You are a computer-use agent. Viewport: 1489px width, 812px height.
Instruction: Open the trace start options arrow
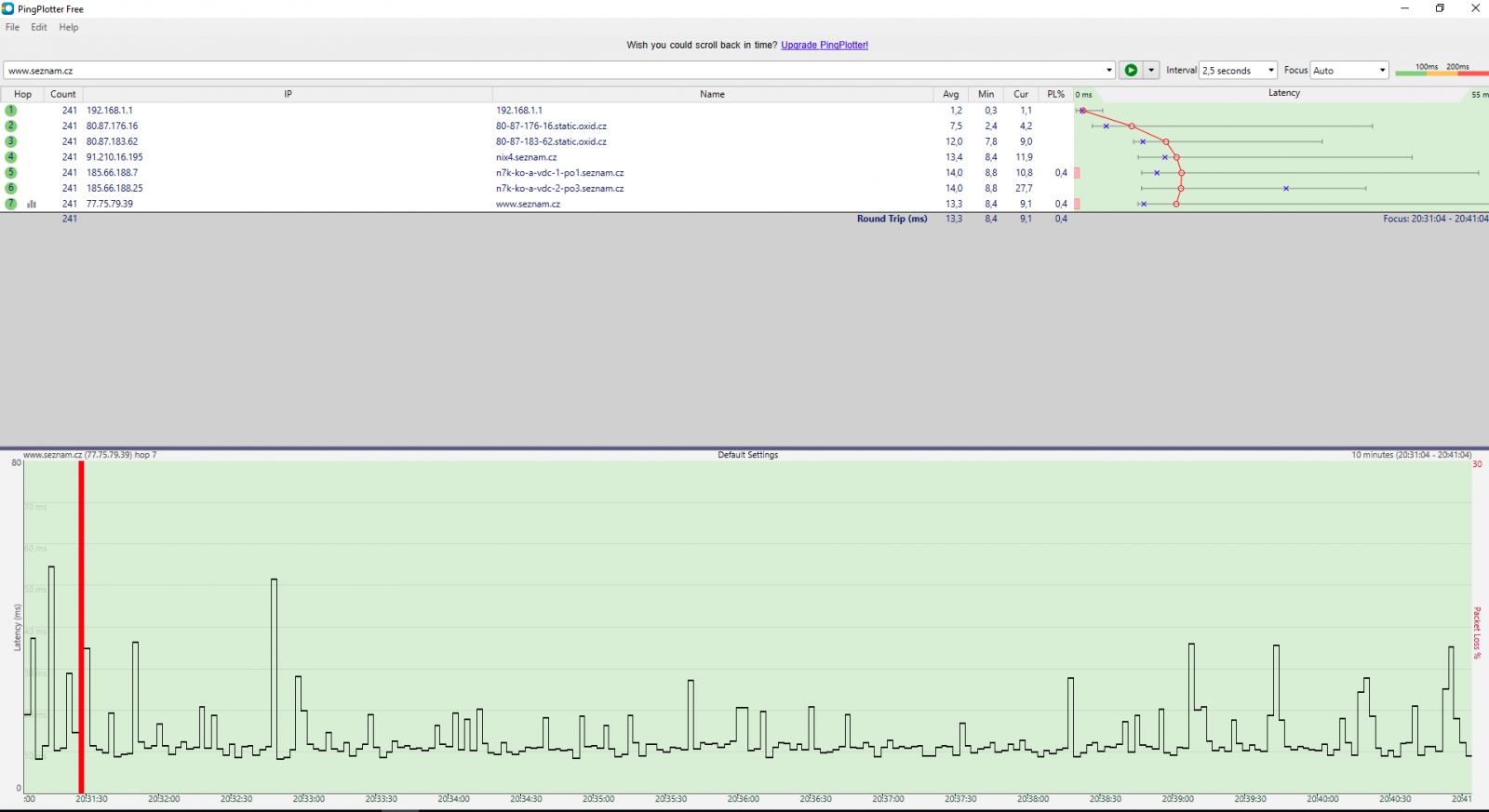pyautogui.click(x=1151, y=71)
